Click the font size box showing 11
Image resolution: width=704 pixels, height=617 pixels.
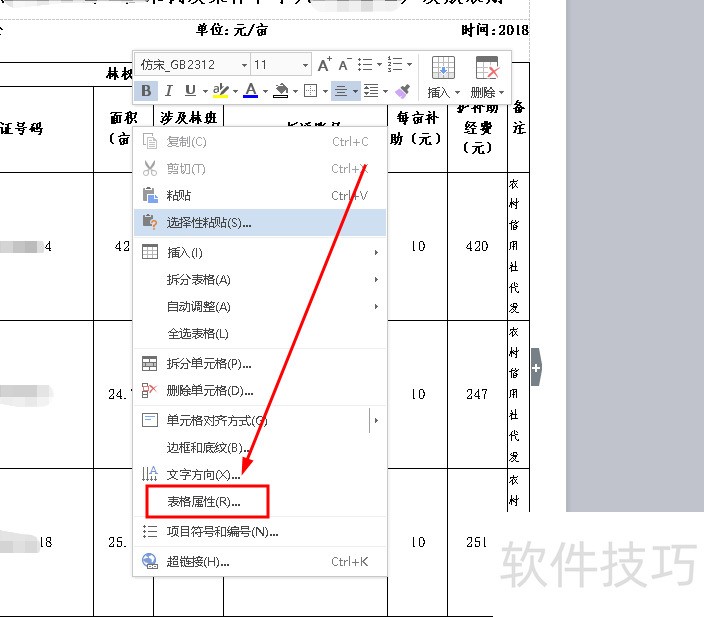pos(281,65)
